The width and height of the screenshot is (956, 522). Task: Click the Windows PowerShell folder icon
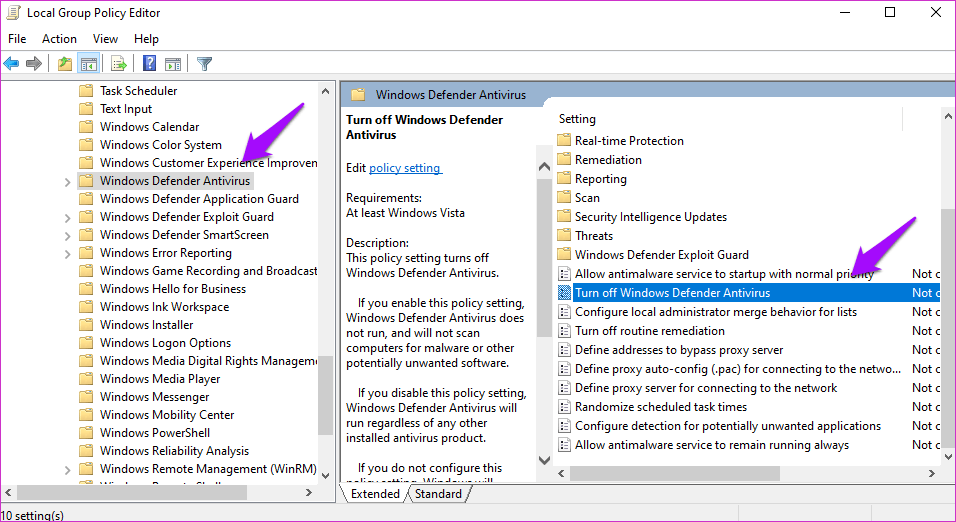(x=87, y=433)
